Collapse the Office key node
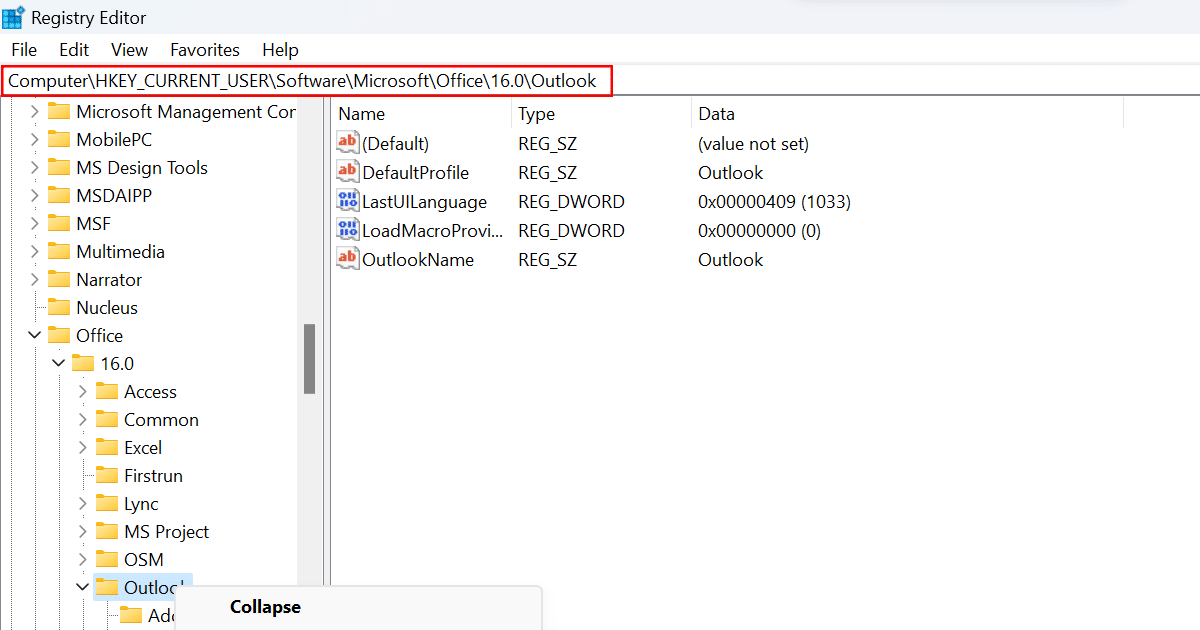This screenshot has width=1200, height=630. tap(35, 336)
